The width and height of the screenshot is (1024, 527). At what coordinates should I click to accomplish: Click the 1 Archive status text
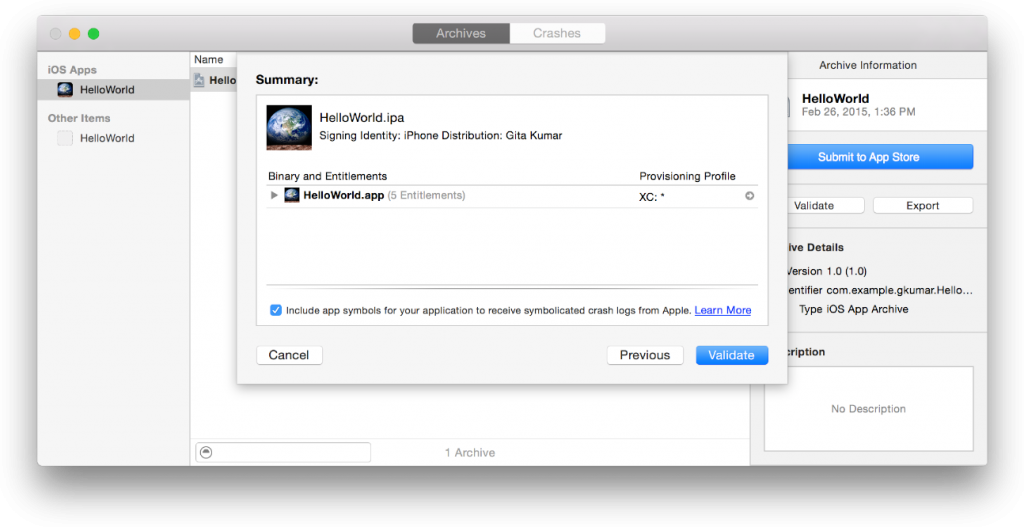coord(470,453)
